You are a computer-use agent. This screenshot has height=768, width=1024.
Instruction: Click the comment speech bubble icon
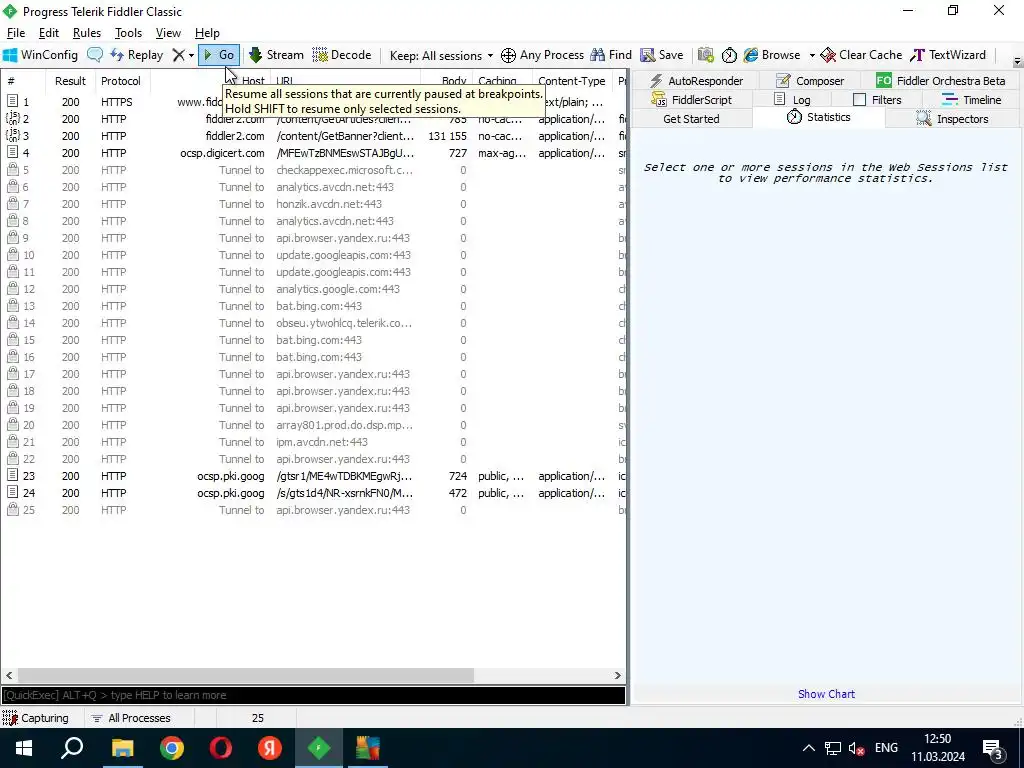[x=95, y=55]
